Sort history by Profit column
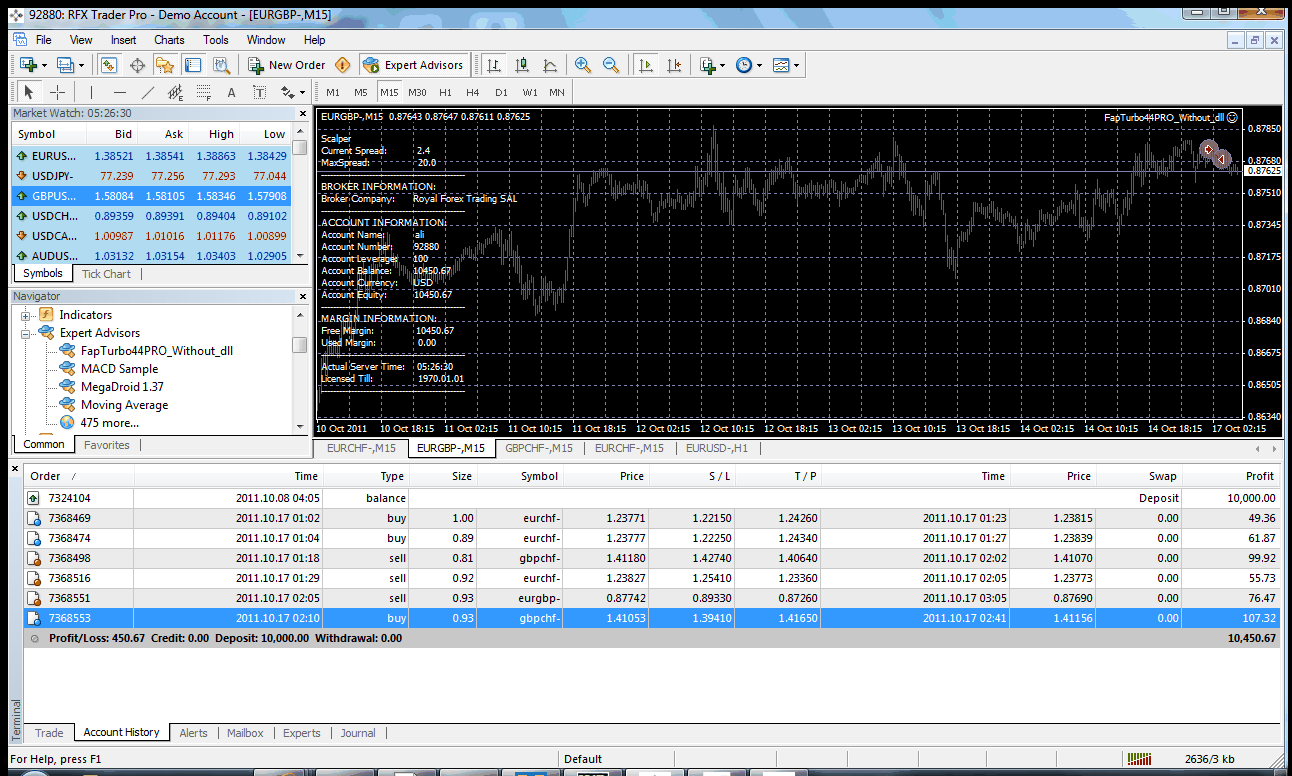Screen dimensions: 1292x776 (1231, 476)
